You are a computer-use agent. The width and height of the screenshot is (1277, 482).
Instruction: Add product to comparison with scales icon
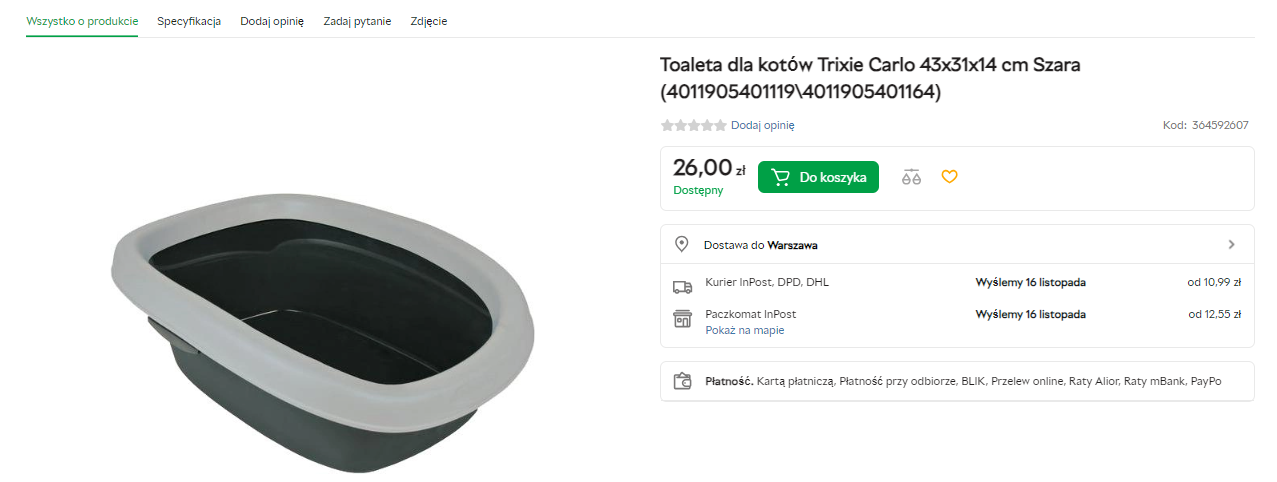pyautogui.click(x=910, y=177)
